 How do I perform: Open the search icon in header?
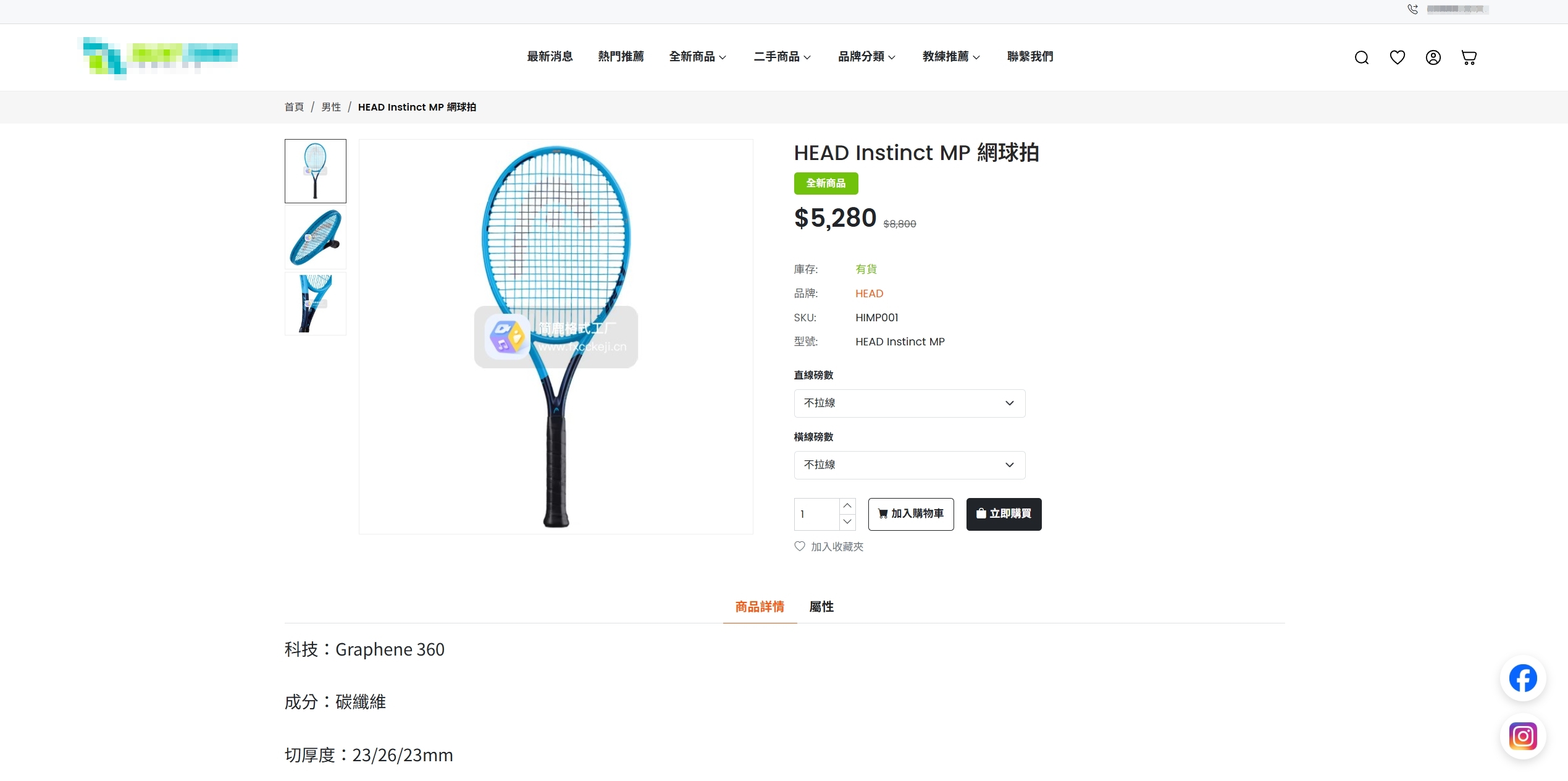click(1361, 57)
